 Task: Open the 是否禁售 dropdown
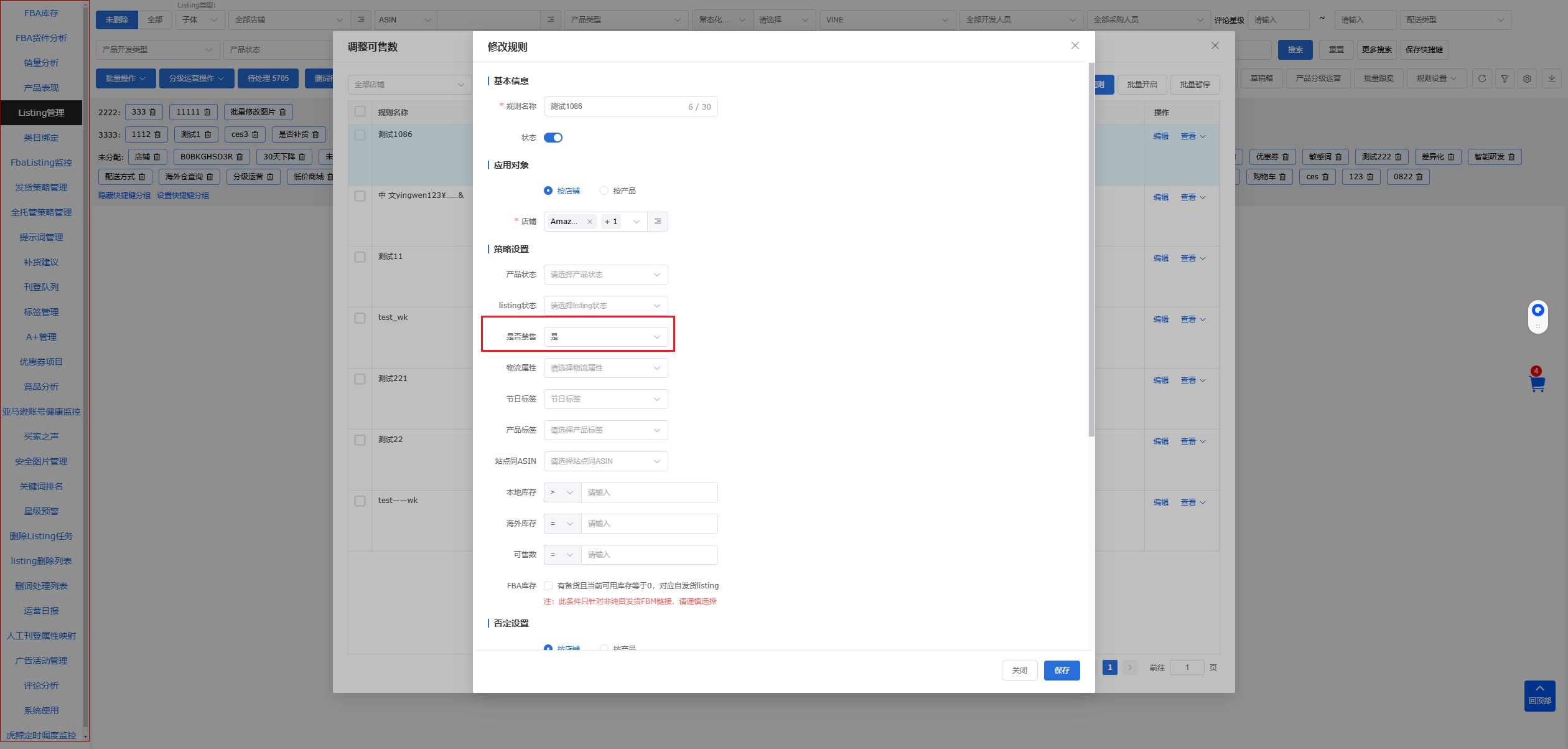605,337
